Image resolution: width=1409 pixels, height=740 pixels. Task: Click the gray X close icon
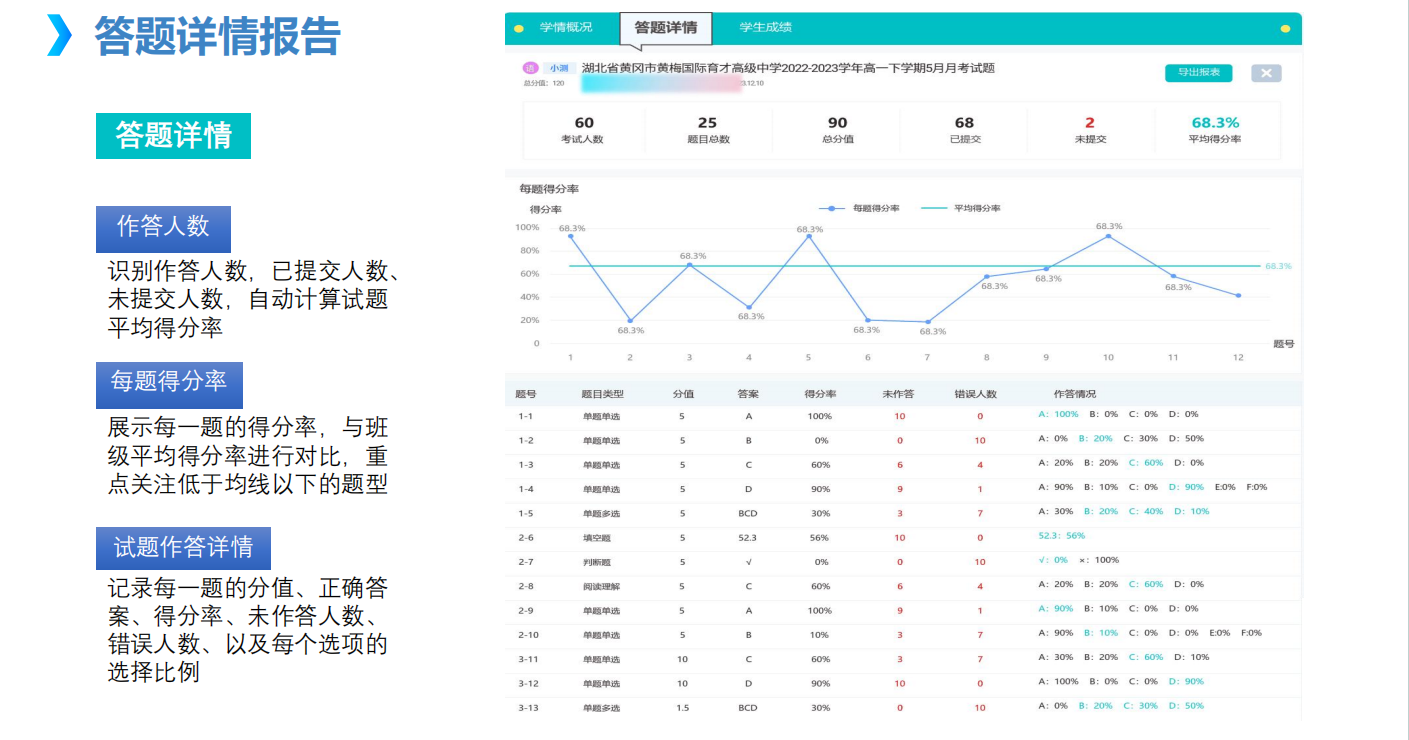click(x=1266, y=73)
